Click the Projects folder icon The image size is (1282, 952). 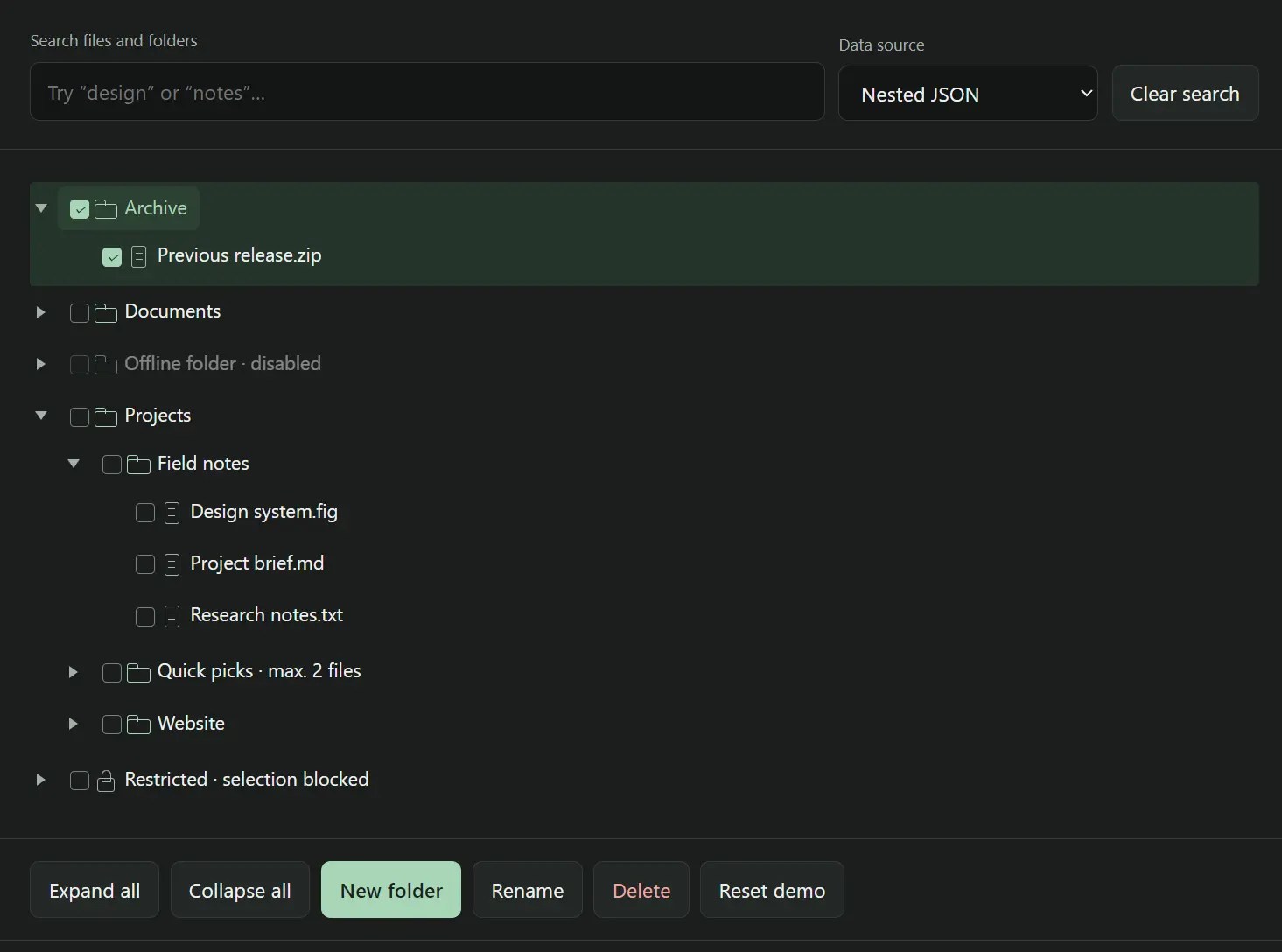click(x=106, y=416)
